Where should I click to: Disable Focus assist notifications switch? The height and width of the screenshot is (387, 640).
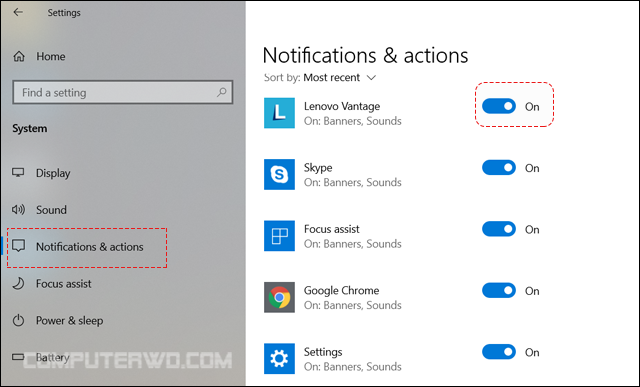pos(499,229)
